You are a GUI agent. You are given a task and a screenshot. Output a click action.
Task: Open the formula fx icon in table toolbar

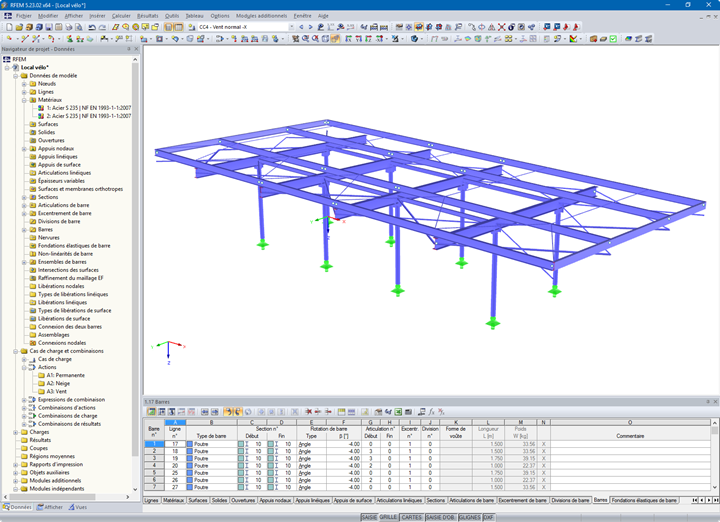coord(431,412)
